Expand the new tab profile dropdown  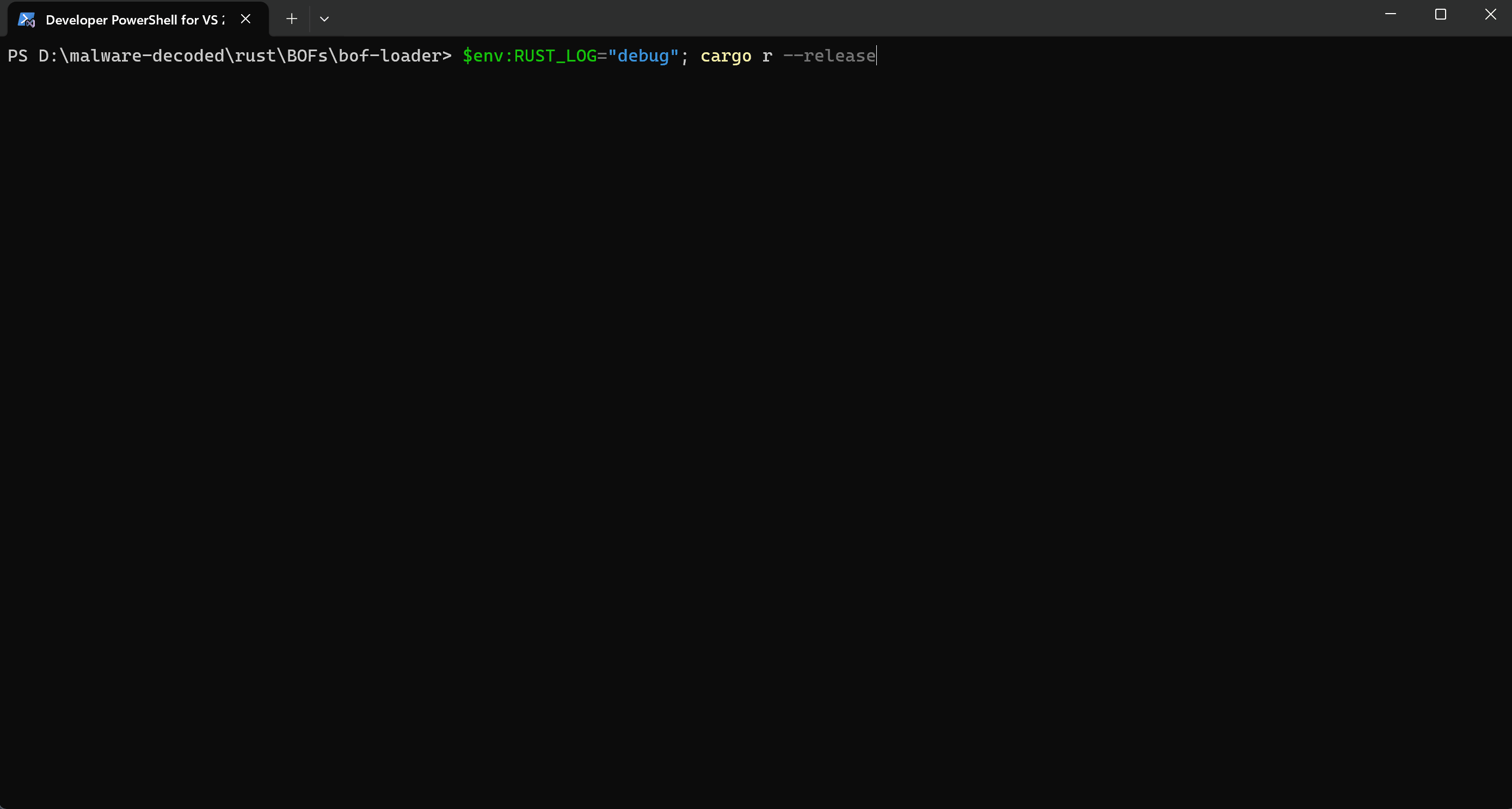click(x=324, y=20)
